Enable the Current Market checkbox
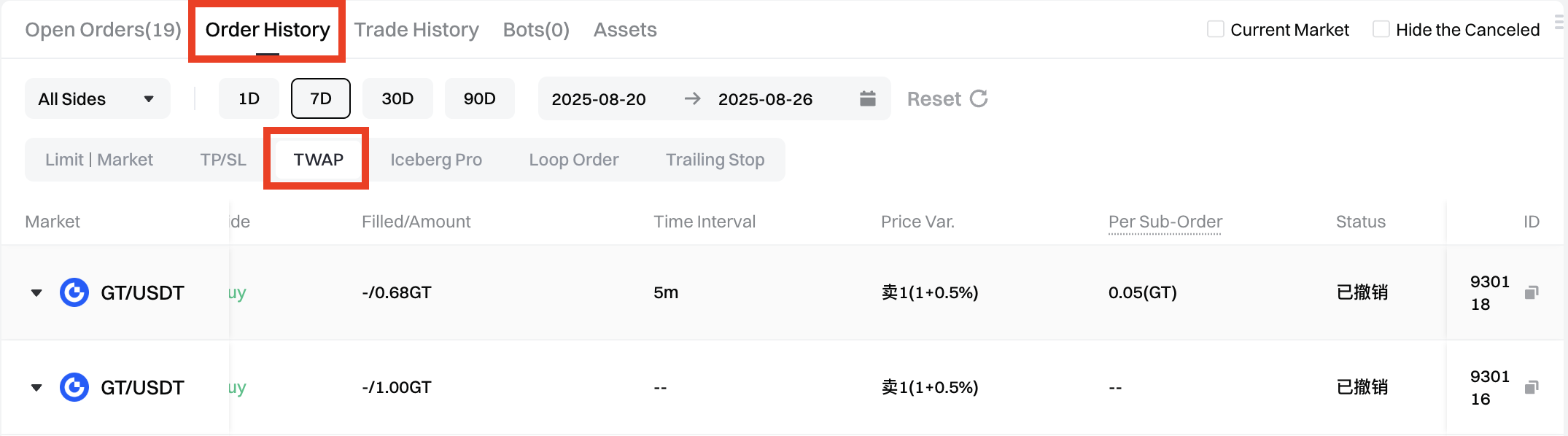The image size is (1568, 436). pos(1216,29)
